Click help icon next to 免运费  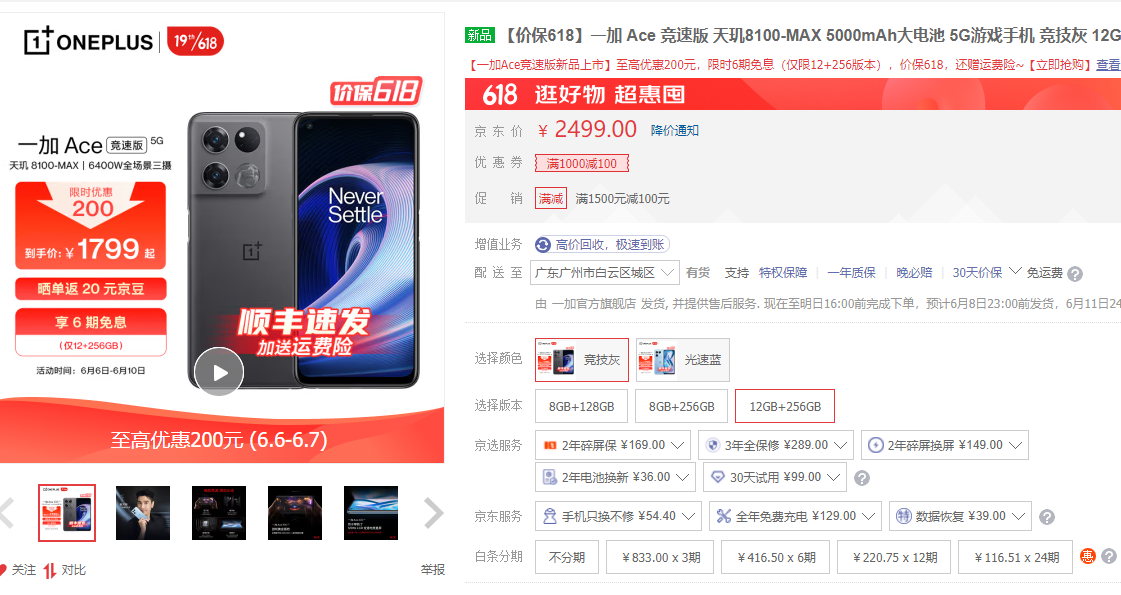1075,273
